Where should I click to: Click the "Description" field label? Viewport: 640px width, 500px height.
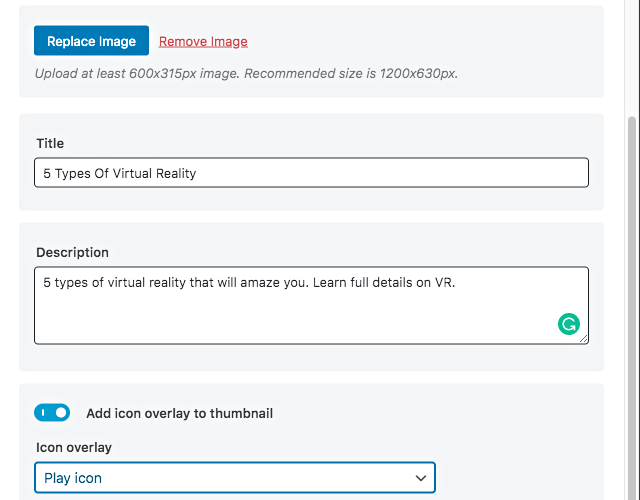tap(72, 252)
